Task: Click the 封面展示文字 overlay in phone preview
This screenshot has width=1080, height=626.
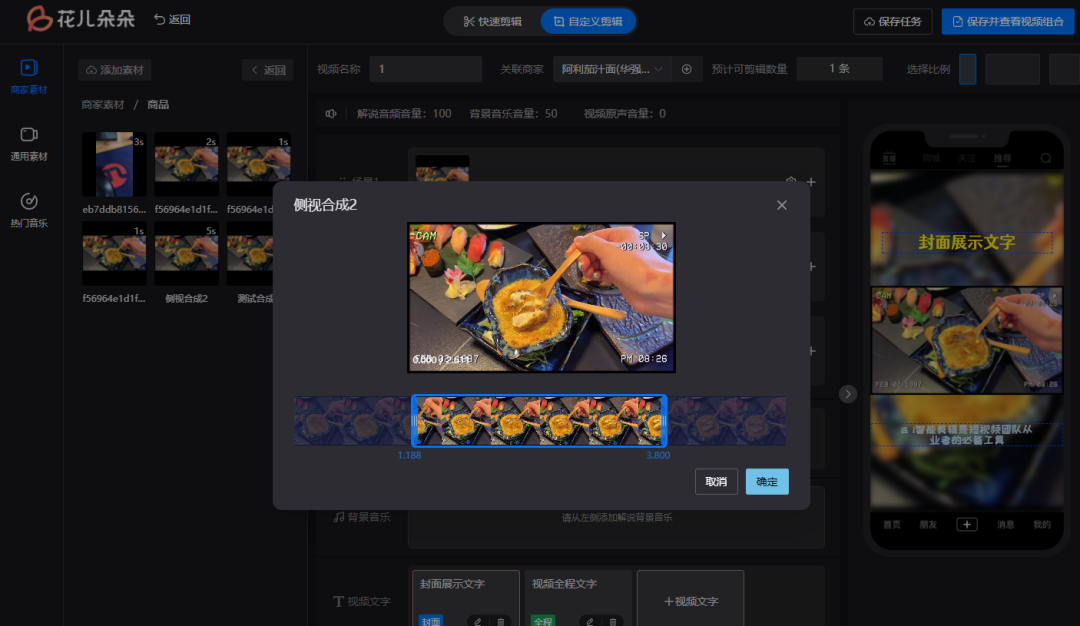Action: click(x=967, y=242)
